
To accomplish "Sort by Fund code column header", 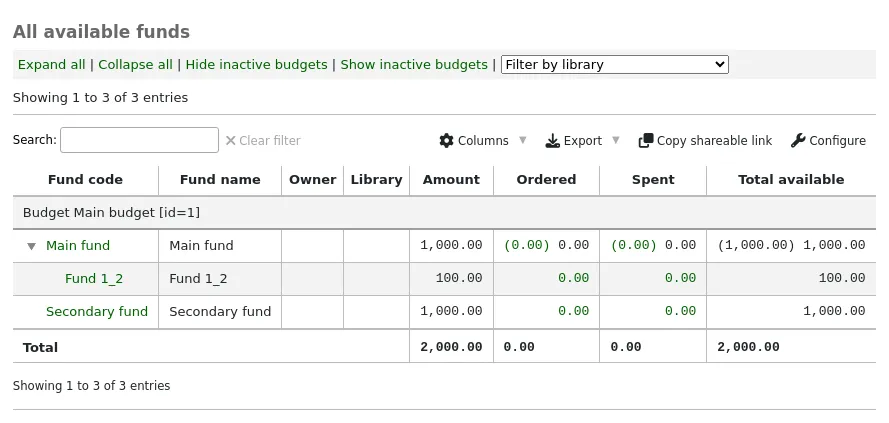I will [86, 180].
